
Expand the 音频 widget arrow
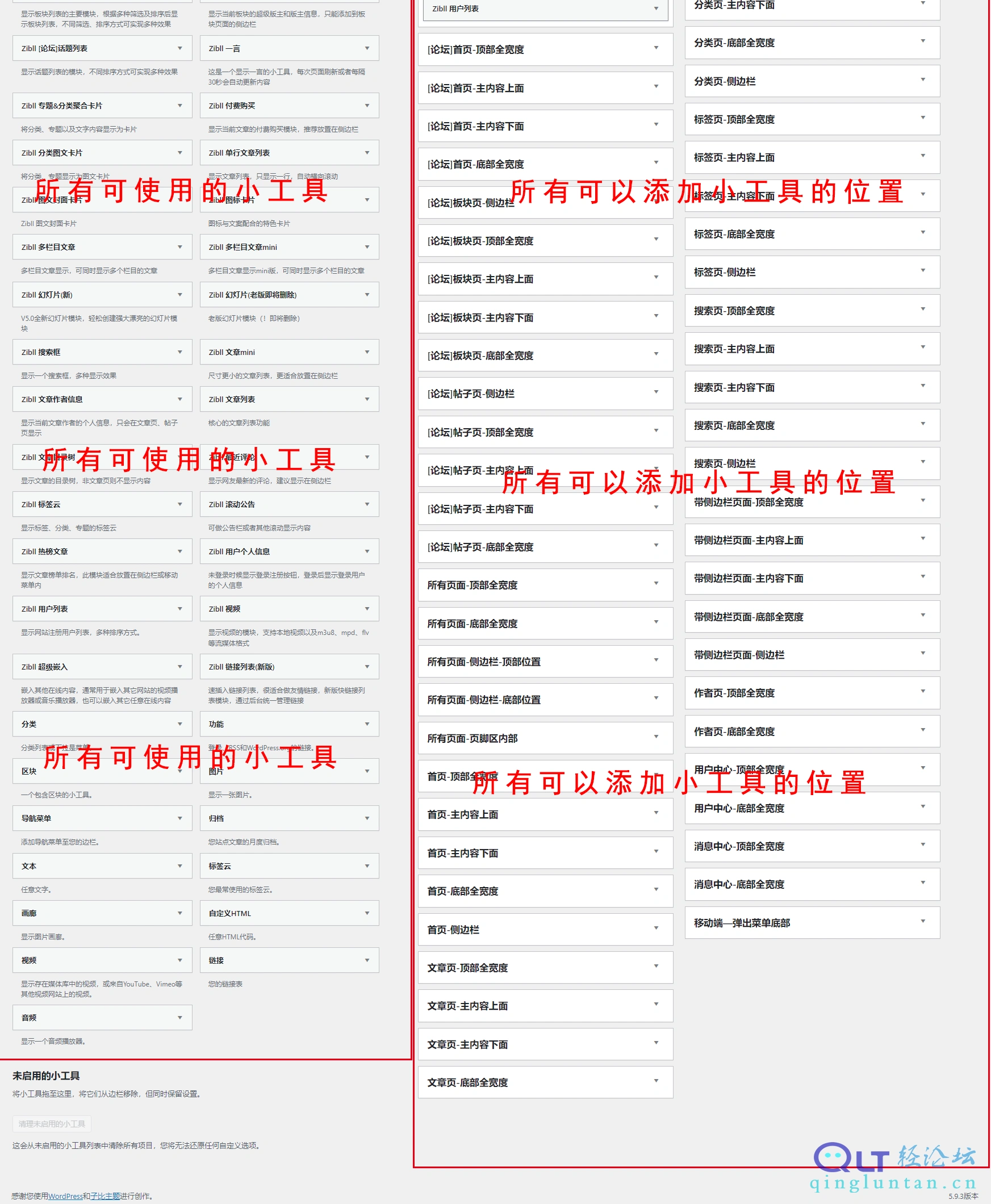point(180,1017)
